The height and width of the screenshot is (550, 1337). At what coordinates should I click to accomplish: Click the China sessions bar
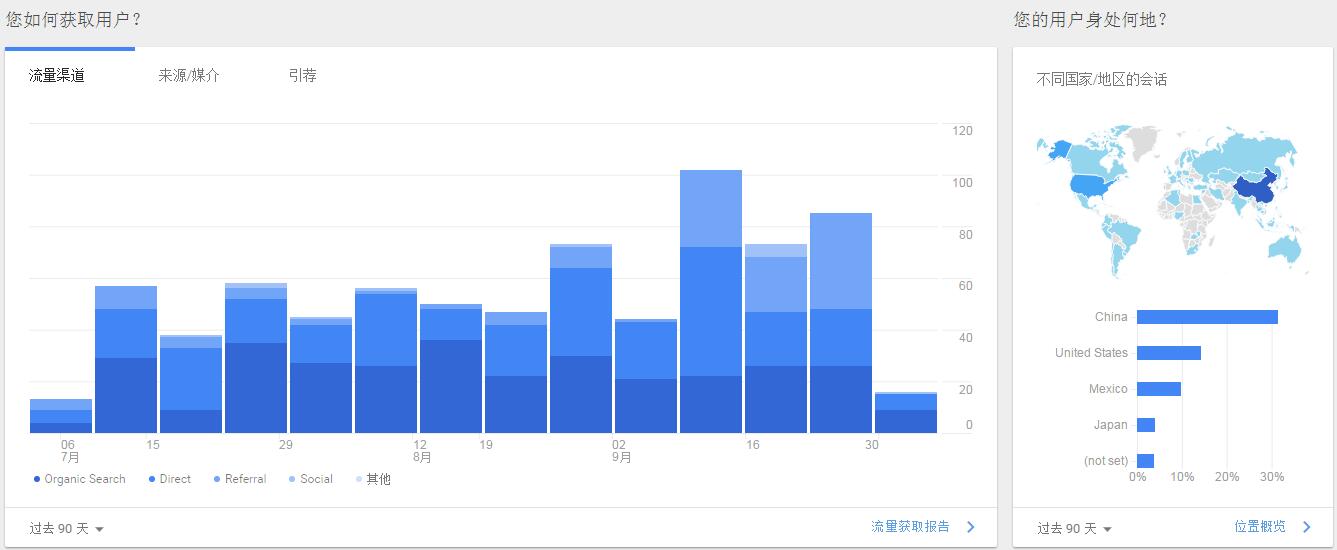click(1207, 317)
